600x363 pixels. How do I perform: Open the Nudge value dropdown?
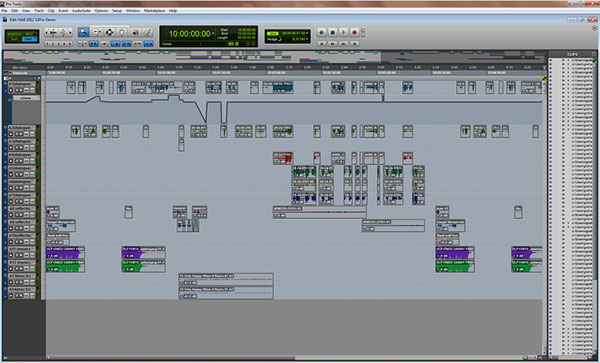(x=307, y=39)
